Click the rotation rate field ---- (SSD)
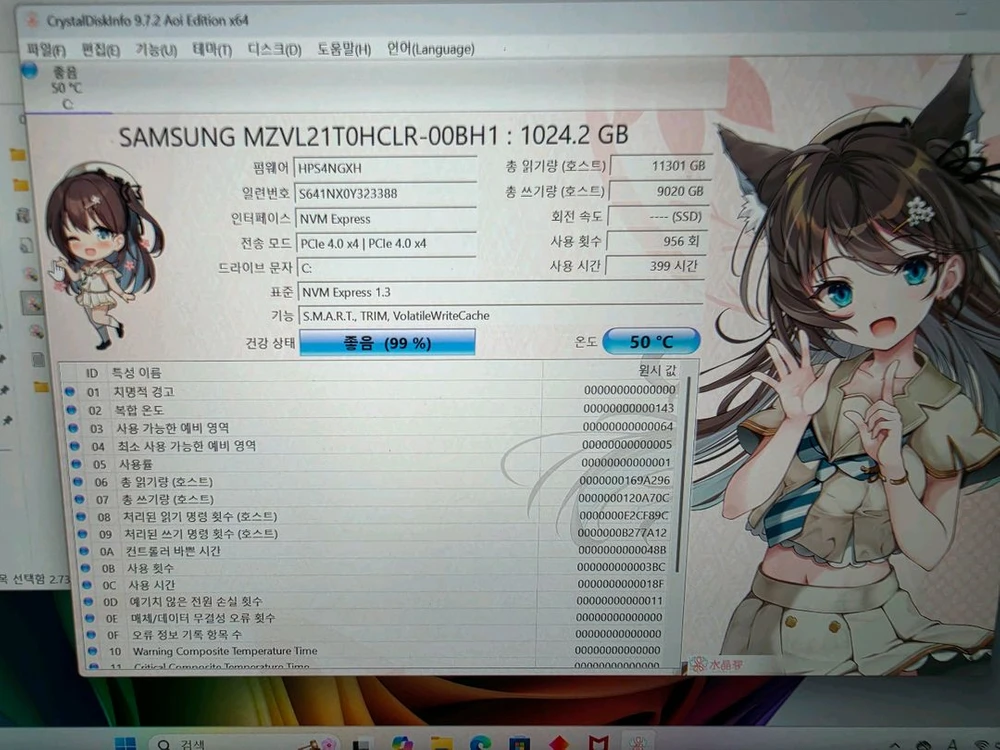Screen dimensions: 1000x750 (656, 217)
